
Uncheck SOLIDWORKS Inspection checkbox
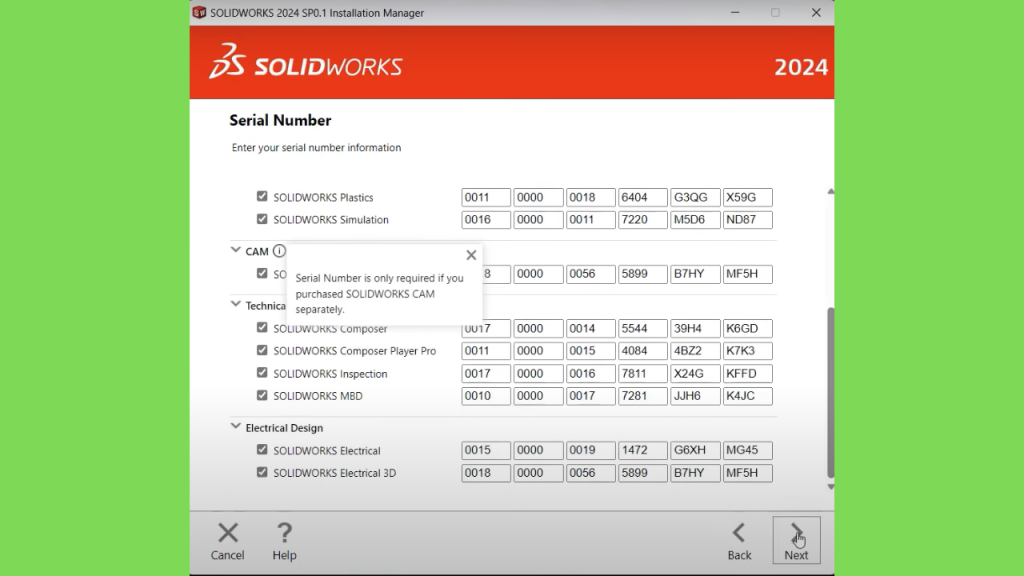click(262, 372)
